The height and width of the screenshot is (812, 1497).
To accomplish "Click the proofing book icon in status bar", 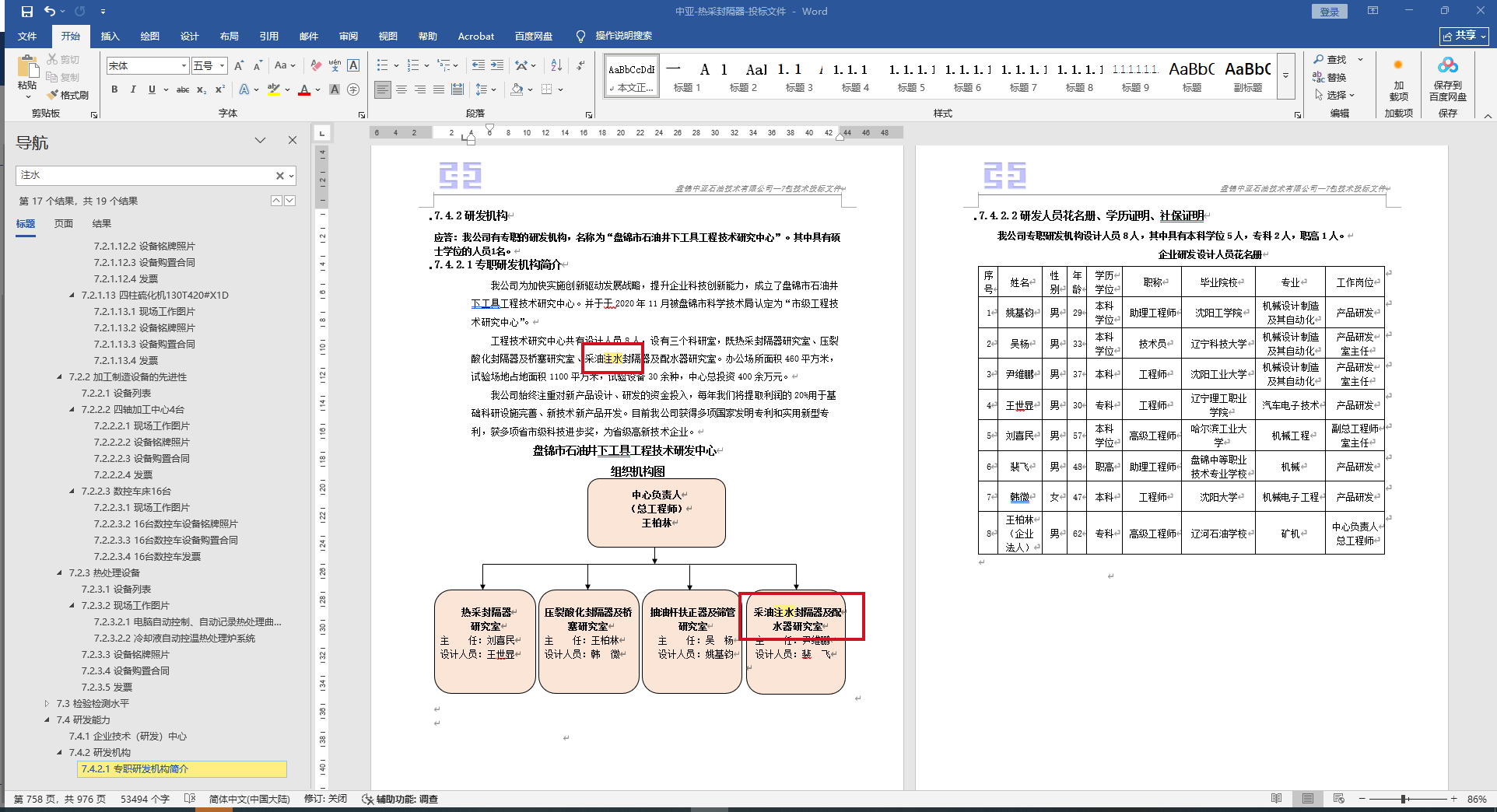I will point(190,799).
